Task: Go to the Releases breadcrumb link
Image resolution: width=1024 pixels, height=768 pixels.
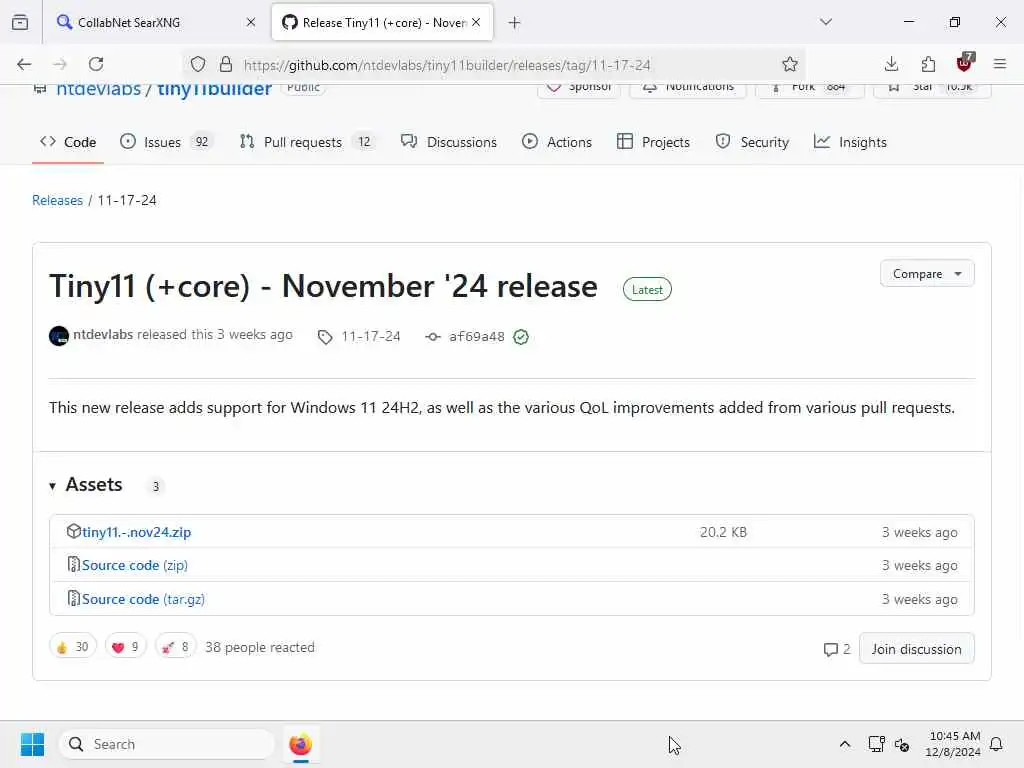Action: [x=57, y=200]
